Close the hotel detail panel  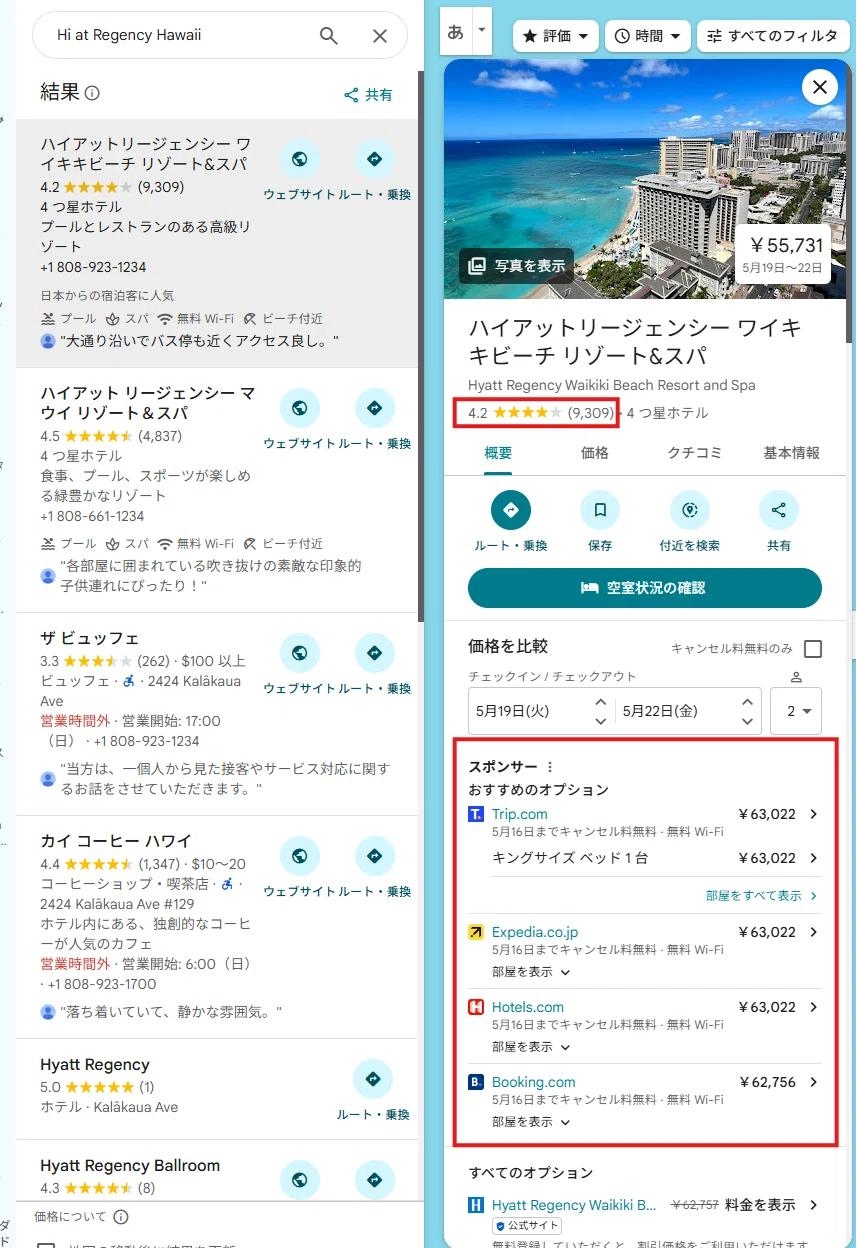(x=820, y=87)
